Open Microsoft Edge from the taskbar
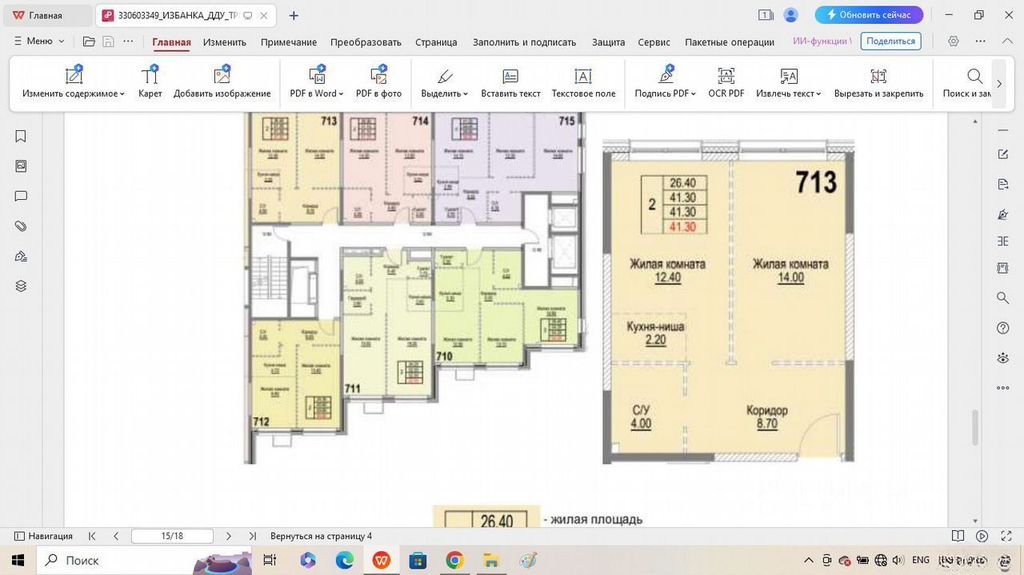 pos(344,561)
